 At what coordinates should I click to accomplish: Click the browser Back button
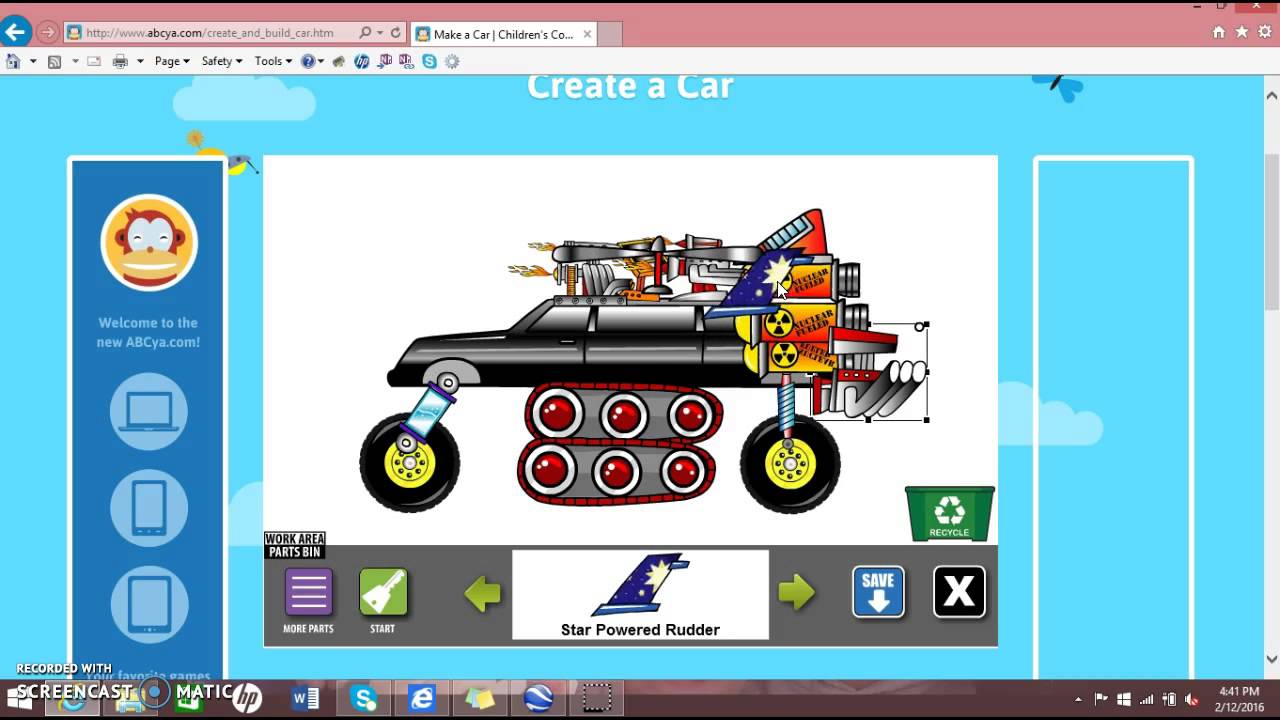point(15,32)
